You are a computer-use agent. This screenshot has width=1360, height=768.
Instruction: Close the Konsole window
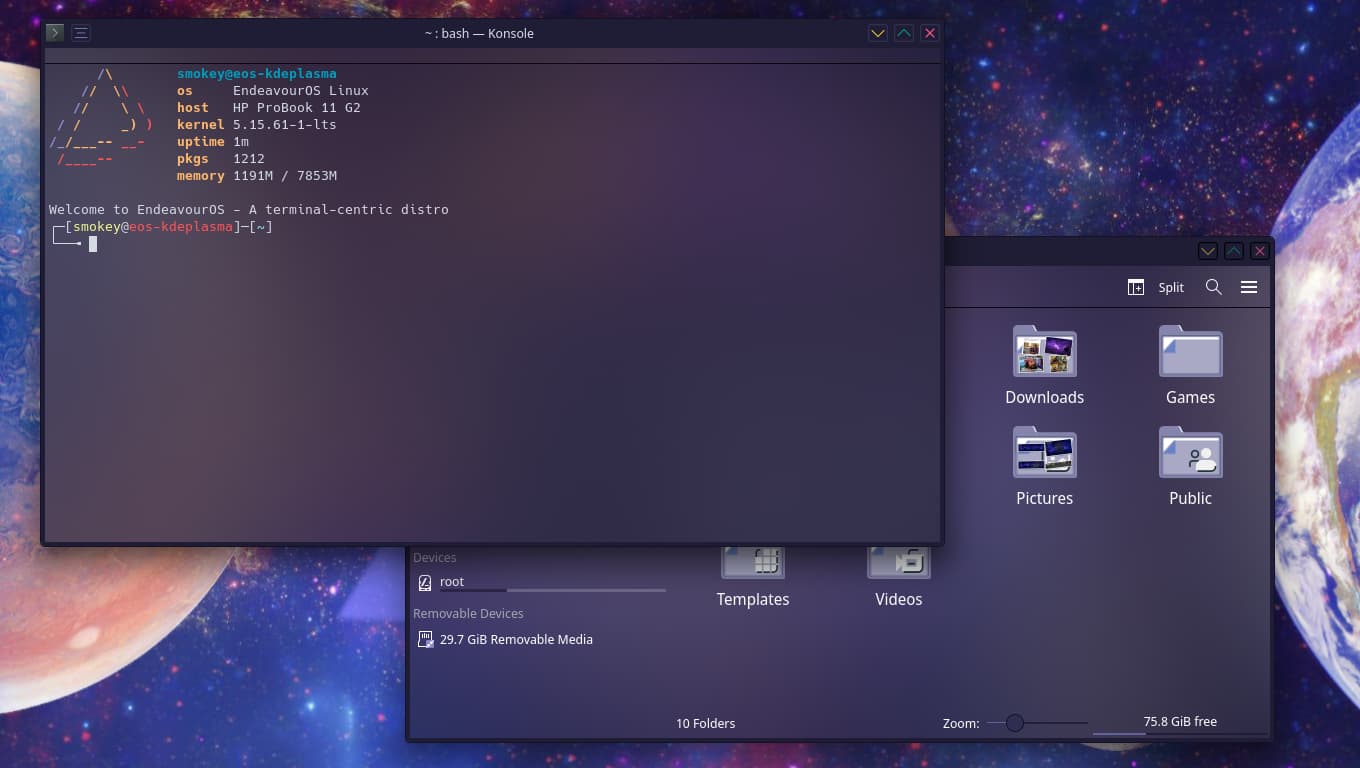tap(930, 33)
